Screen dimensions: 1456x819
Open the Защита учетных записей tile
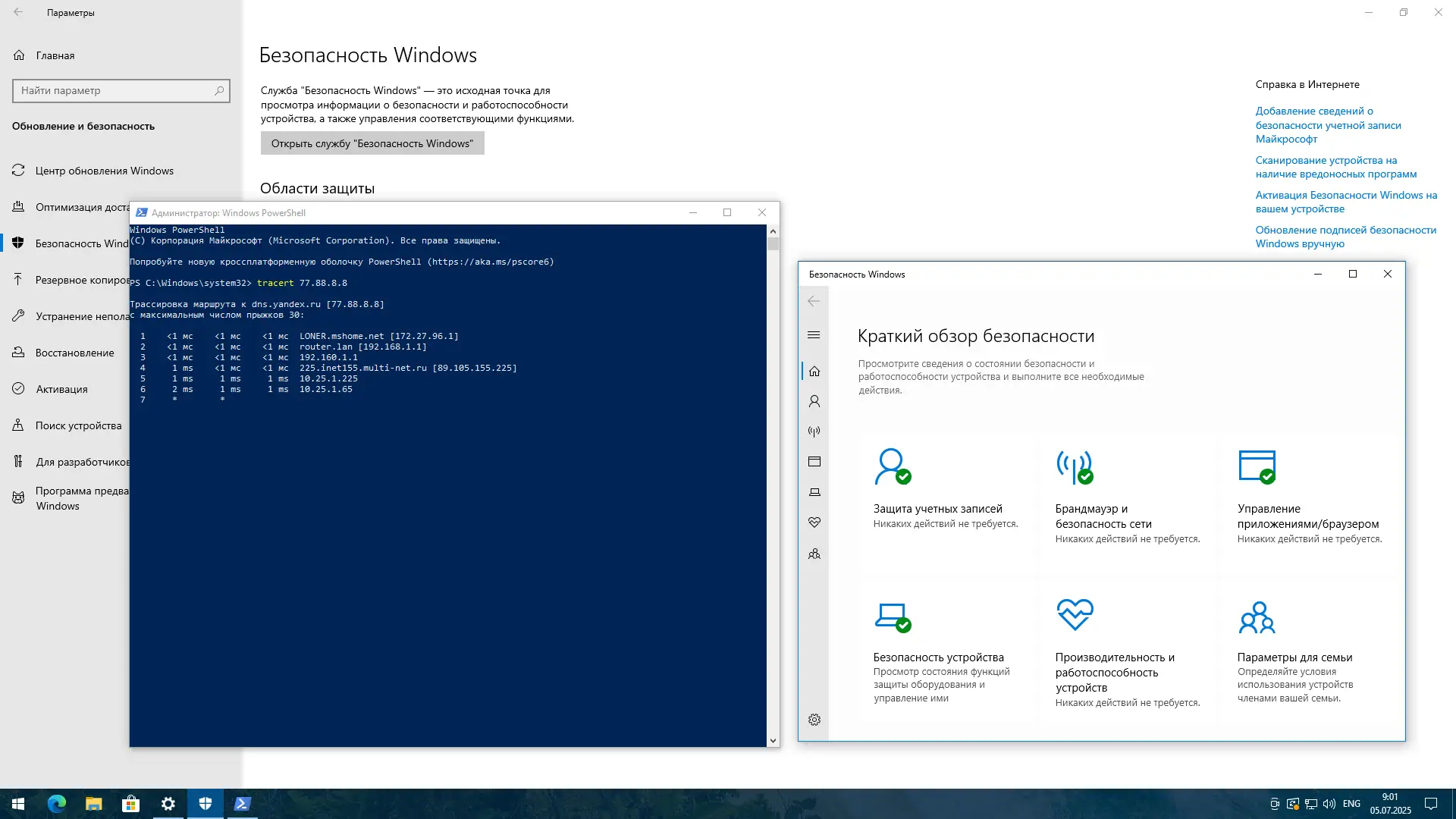pyautogui.click(x=937, y=509)
